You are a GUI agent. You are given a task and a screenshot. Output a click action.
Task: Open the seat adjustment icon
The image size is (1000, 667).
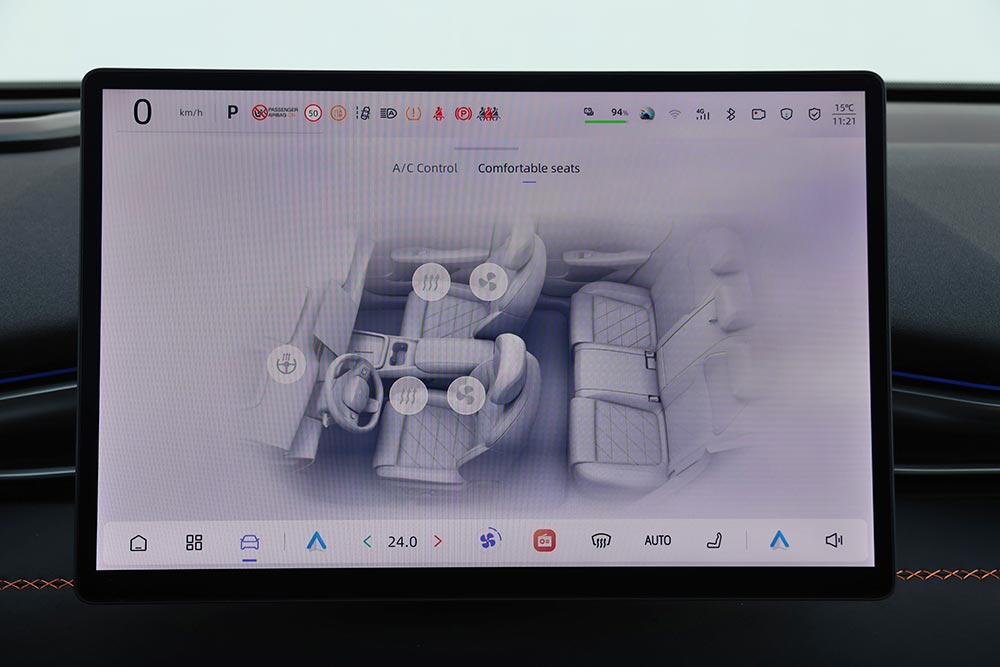pos(713,539)
